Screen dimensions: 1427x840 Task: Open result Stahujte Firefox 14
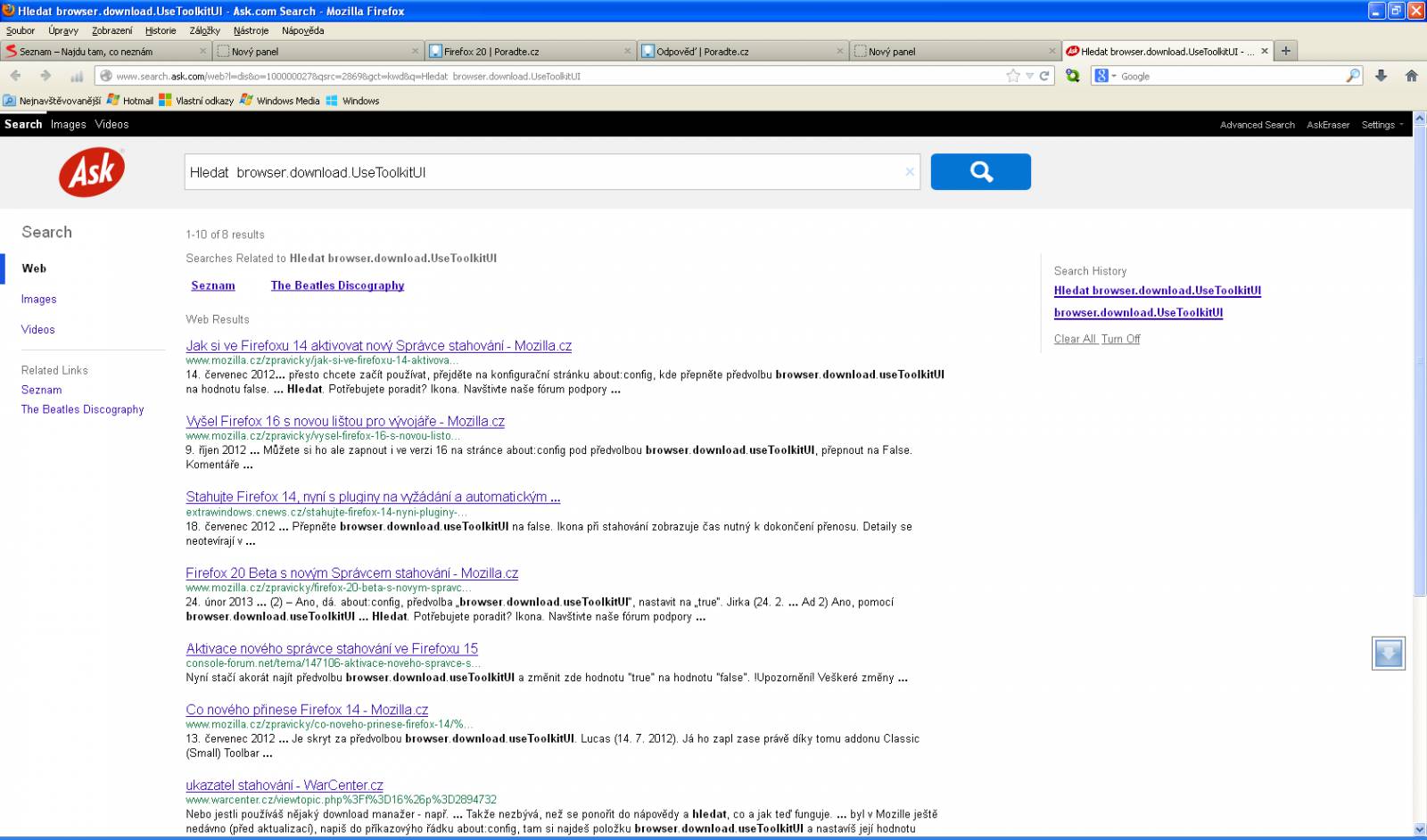point(373,497)
